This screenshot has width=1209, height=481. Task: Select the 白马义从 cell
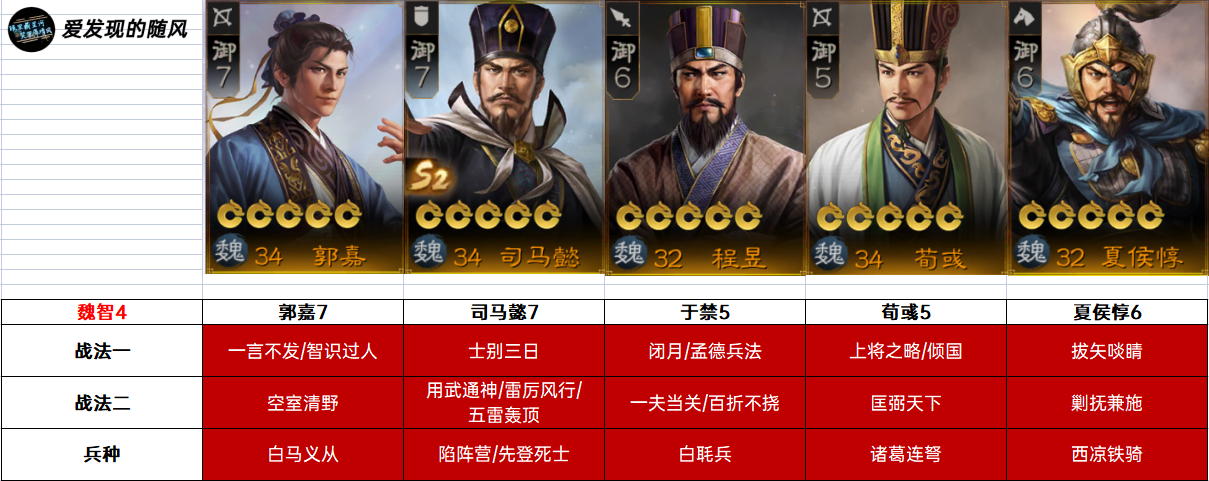303,454
